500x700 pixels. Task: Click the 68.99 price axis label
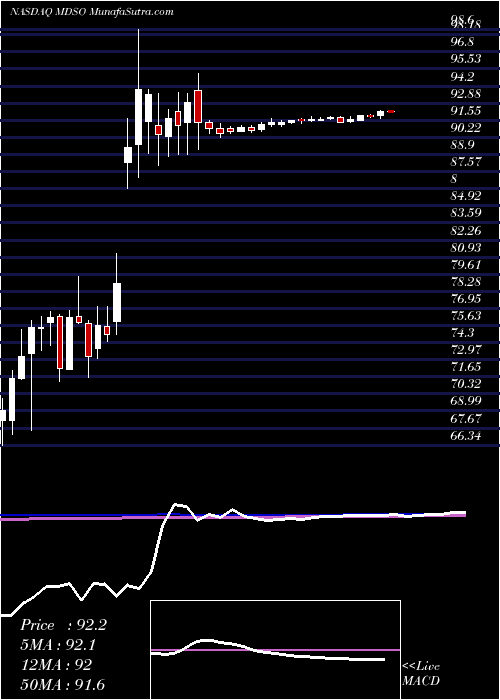point(466,401)
